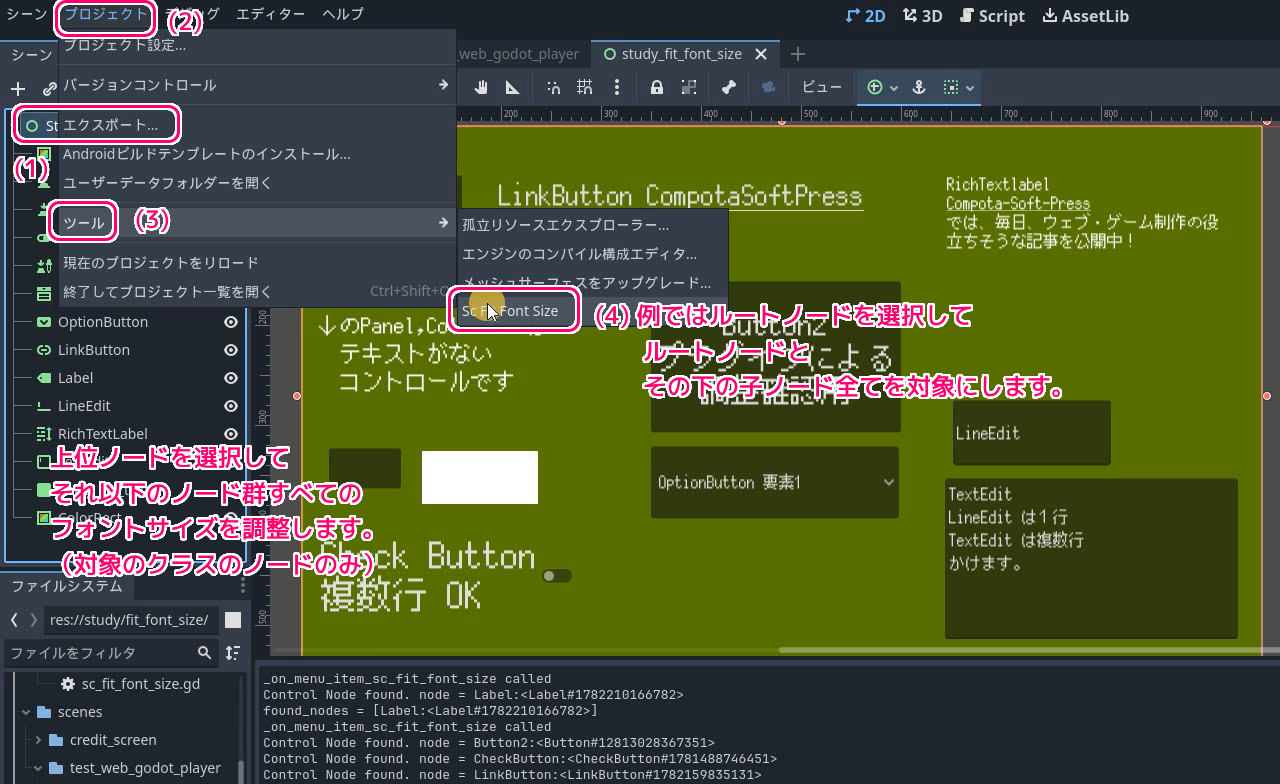The image size is (1280, 784).
Task: Click the instantiate child scene link icon
Action: point(49,89)
